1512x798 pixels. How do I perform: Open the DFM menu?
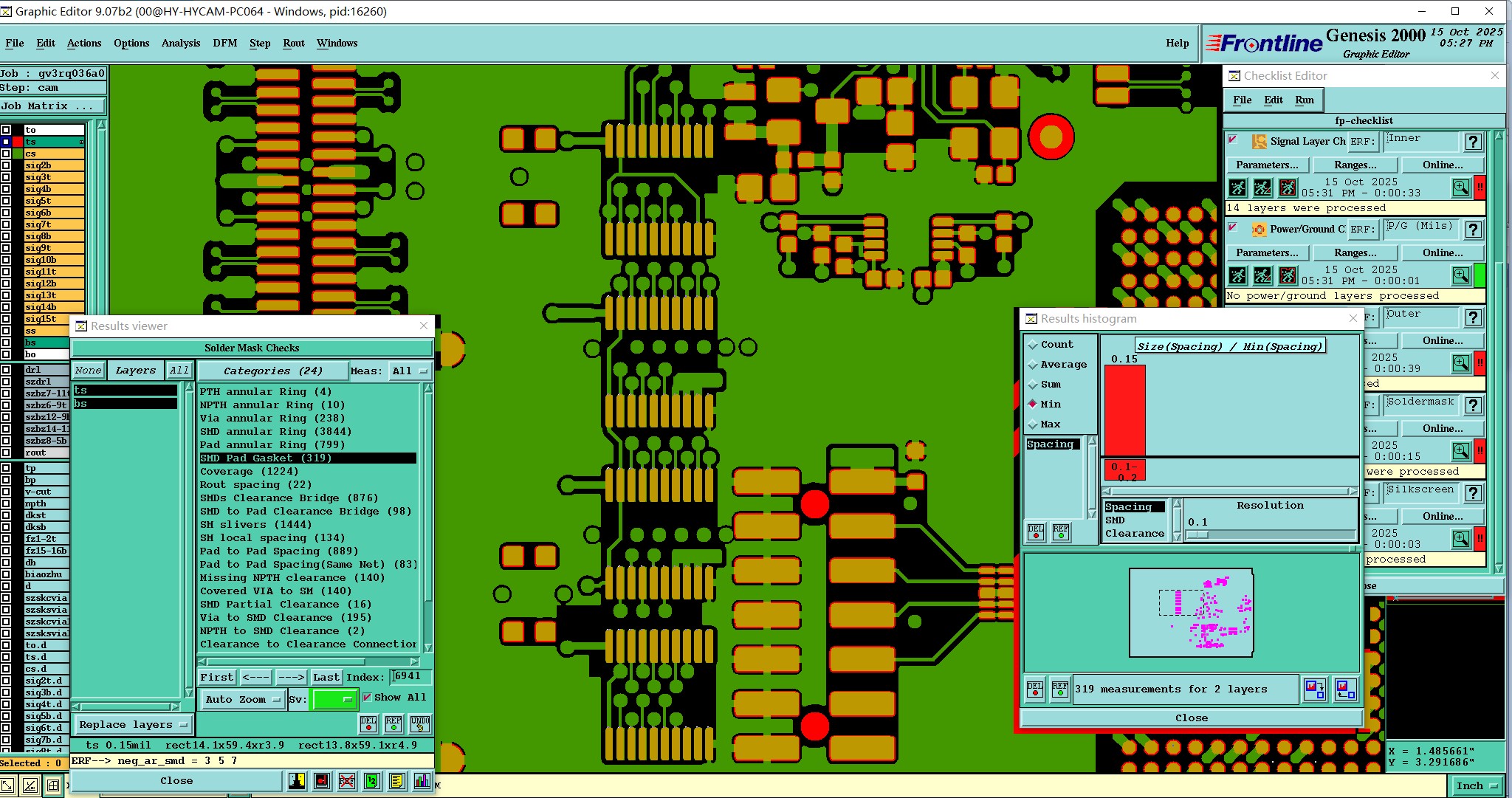224,43
